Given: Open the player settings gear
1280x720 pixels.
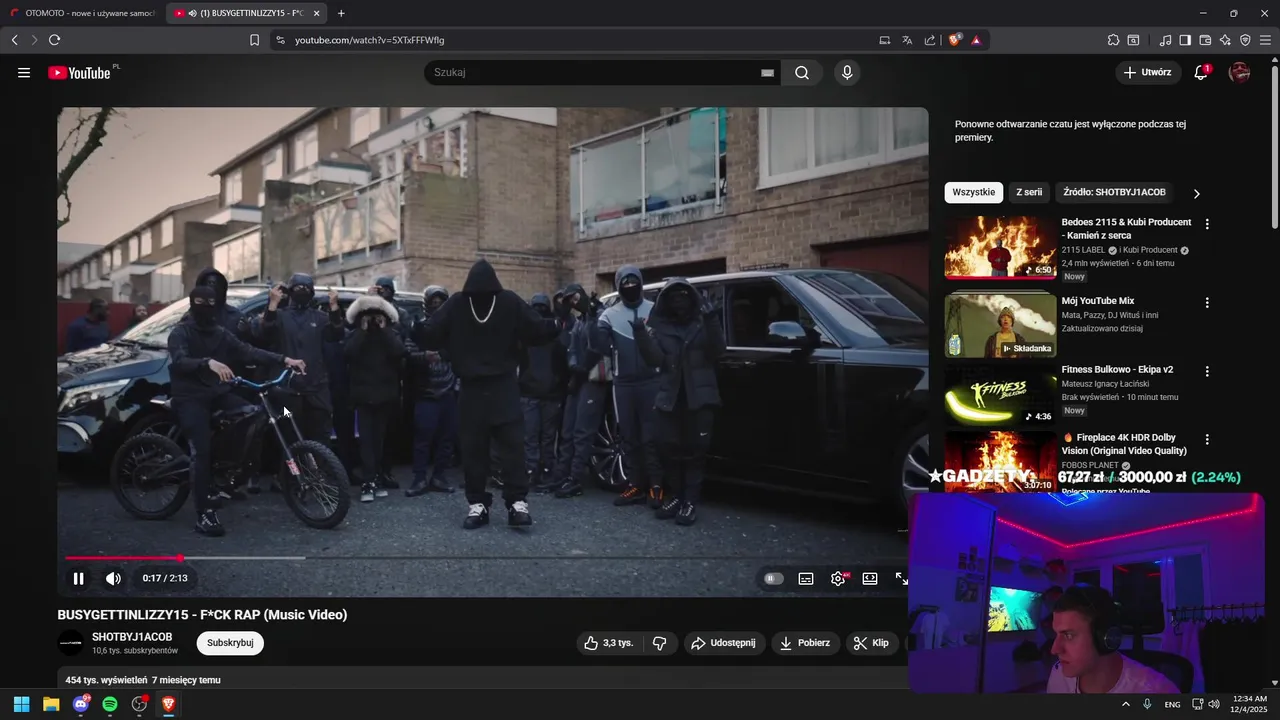Looking at the screenshot, I should 838,578.
